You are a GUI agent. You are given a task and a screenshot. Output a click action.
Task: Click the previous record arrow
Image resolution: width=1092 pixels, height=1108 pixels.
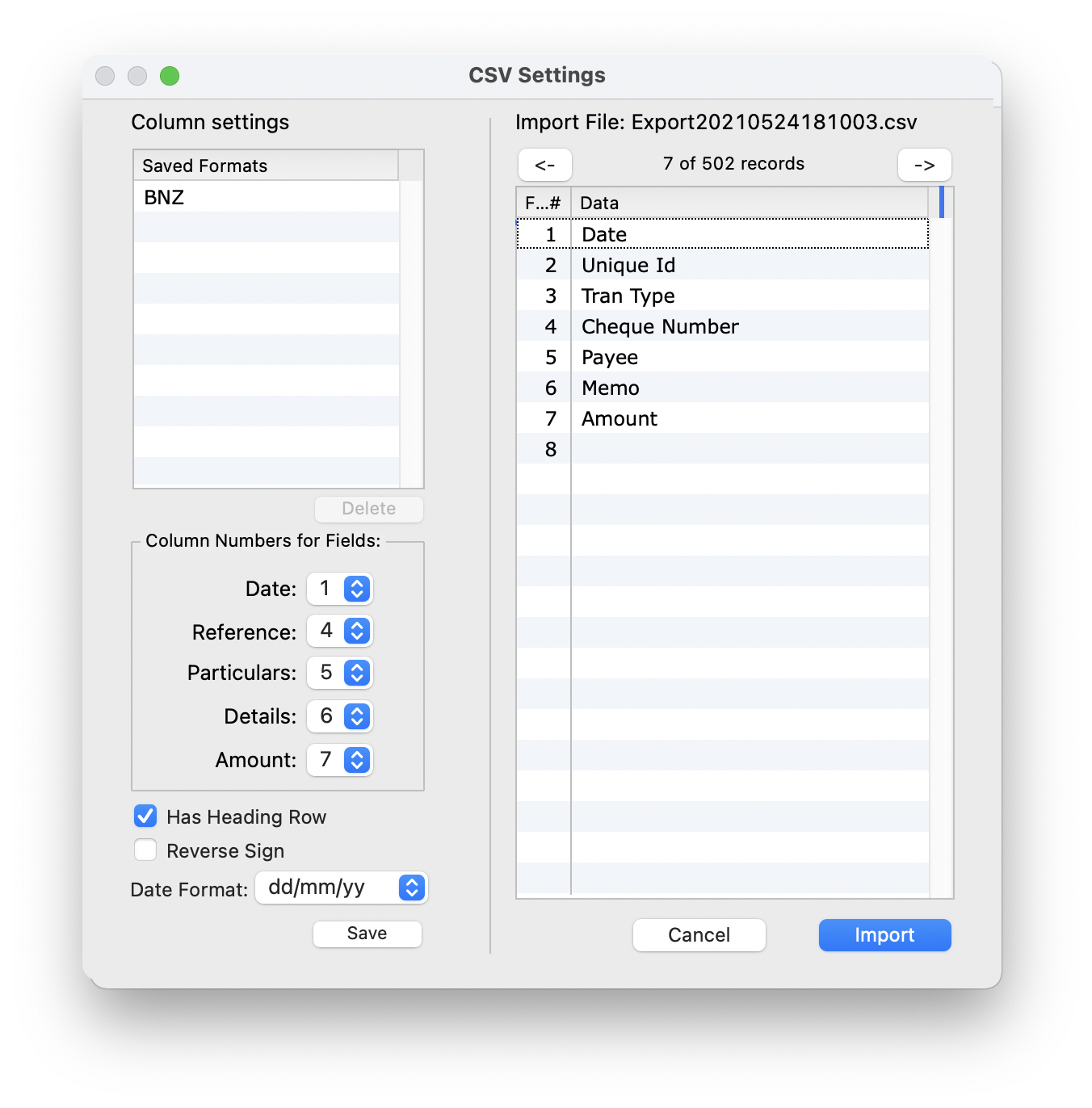coord(544,164)
